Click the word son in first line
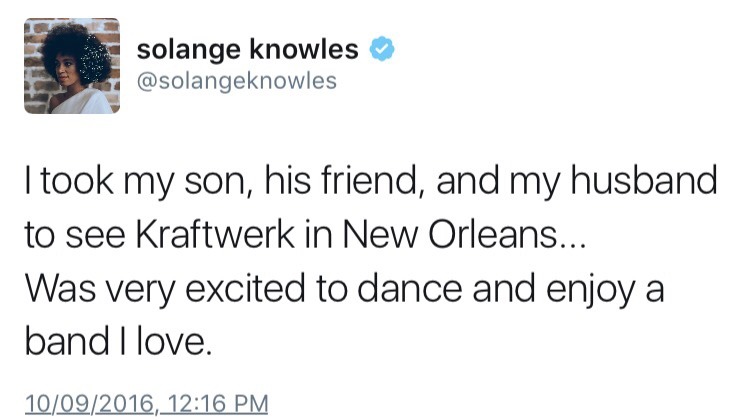Screen dimensions: 750x420 click(x=216, y=184)
